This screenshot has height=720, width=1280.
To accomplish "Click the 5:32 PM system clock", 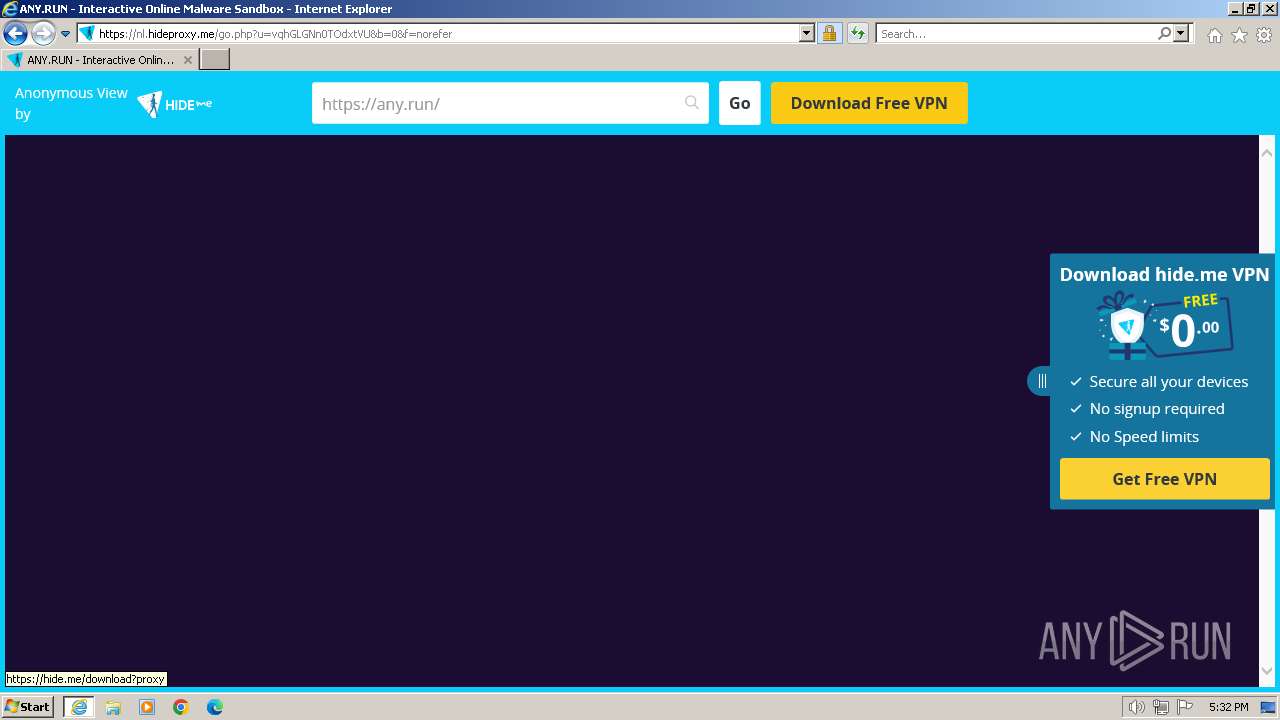I will tap(1228, 707).
